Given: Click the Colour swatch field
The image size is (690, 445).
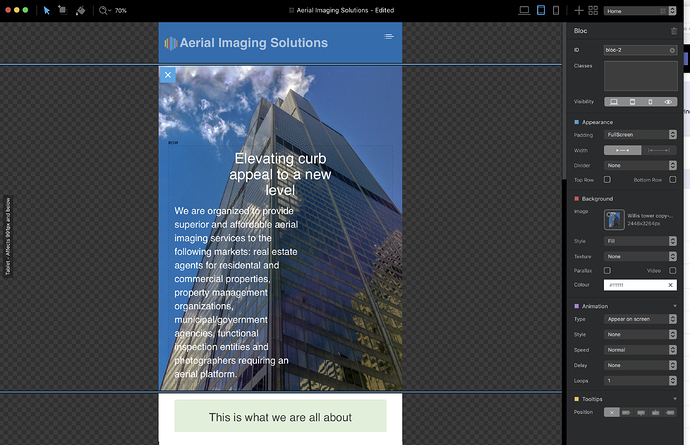Looking at the screenshot, I should (x=640, y=285).
